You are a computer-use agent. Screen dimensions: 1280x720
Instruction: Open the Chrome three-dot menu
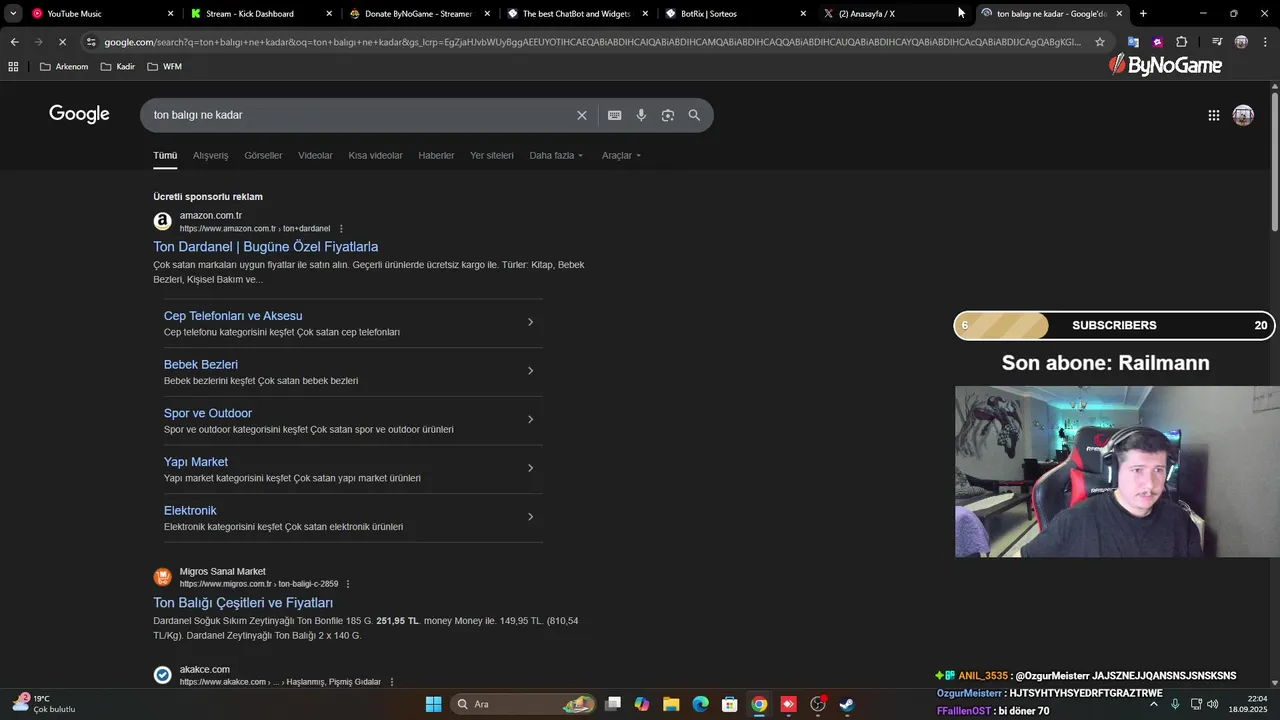click(x=1265, y=42)
